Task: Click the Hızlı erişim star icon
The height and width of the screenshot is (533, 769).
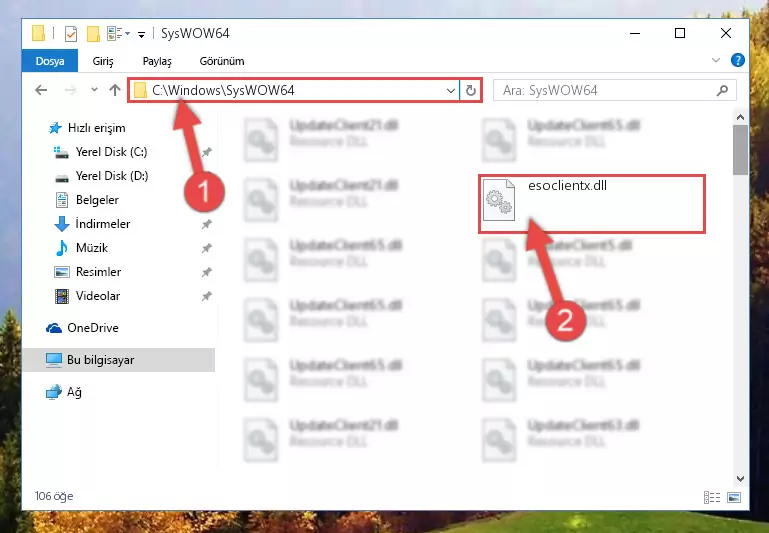Action: coord(55,128)
